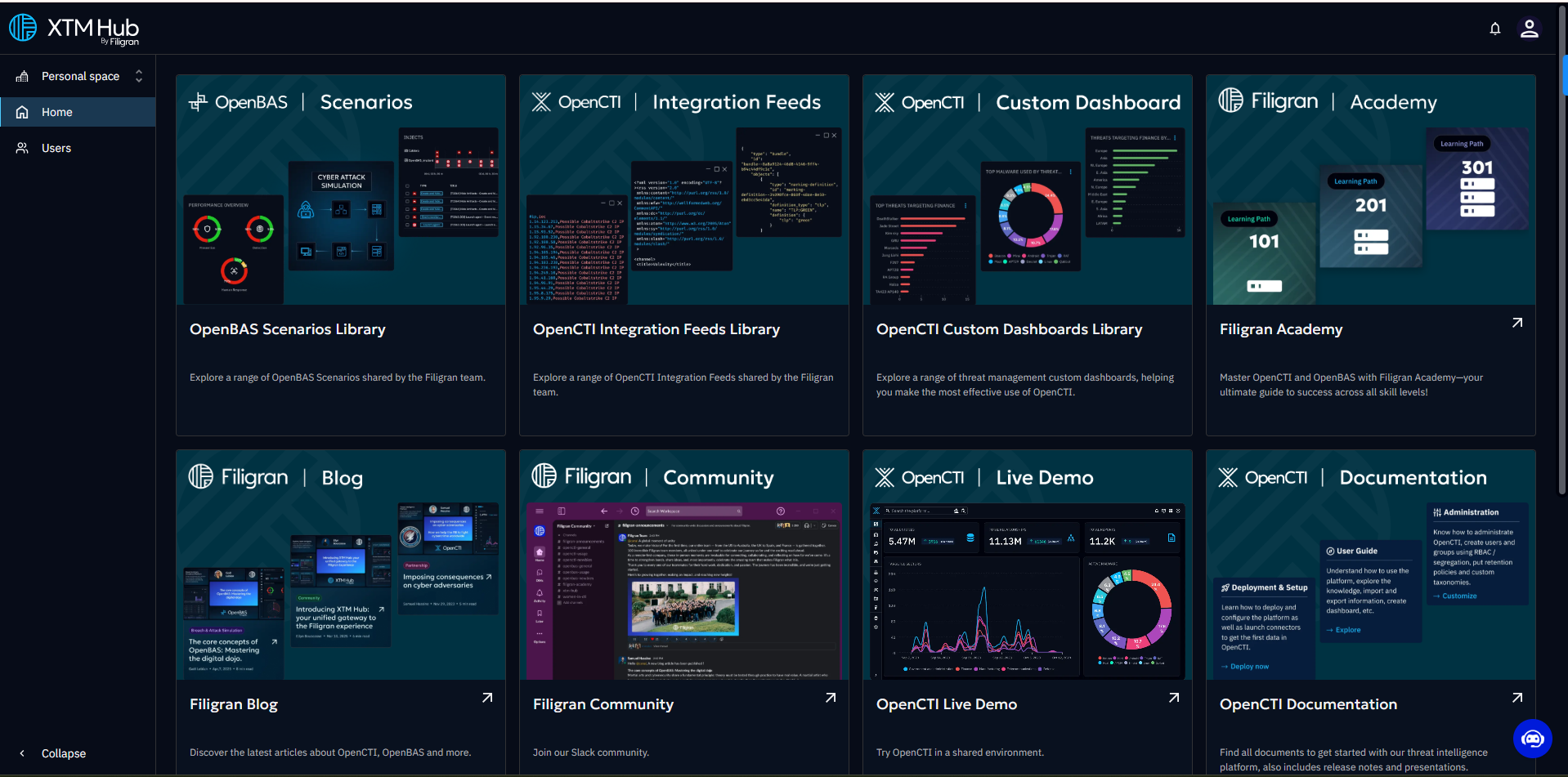This screenshot has width=1568, height=777.
Task: Click the XTM Hub logo
Action: click(74, 29)
